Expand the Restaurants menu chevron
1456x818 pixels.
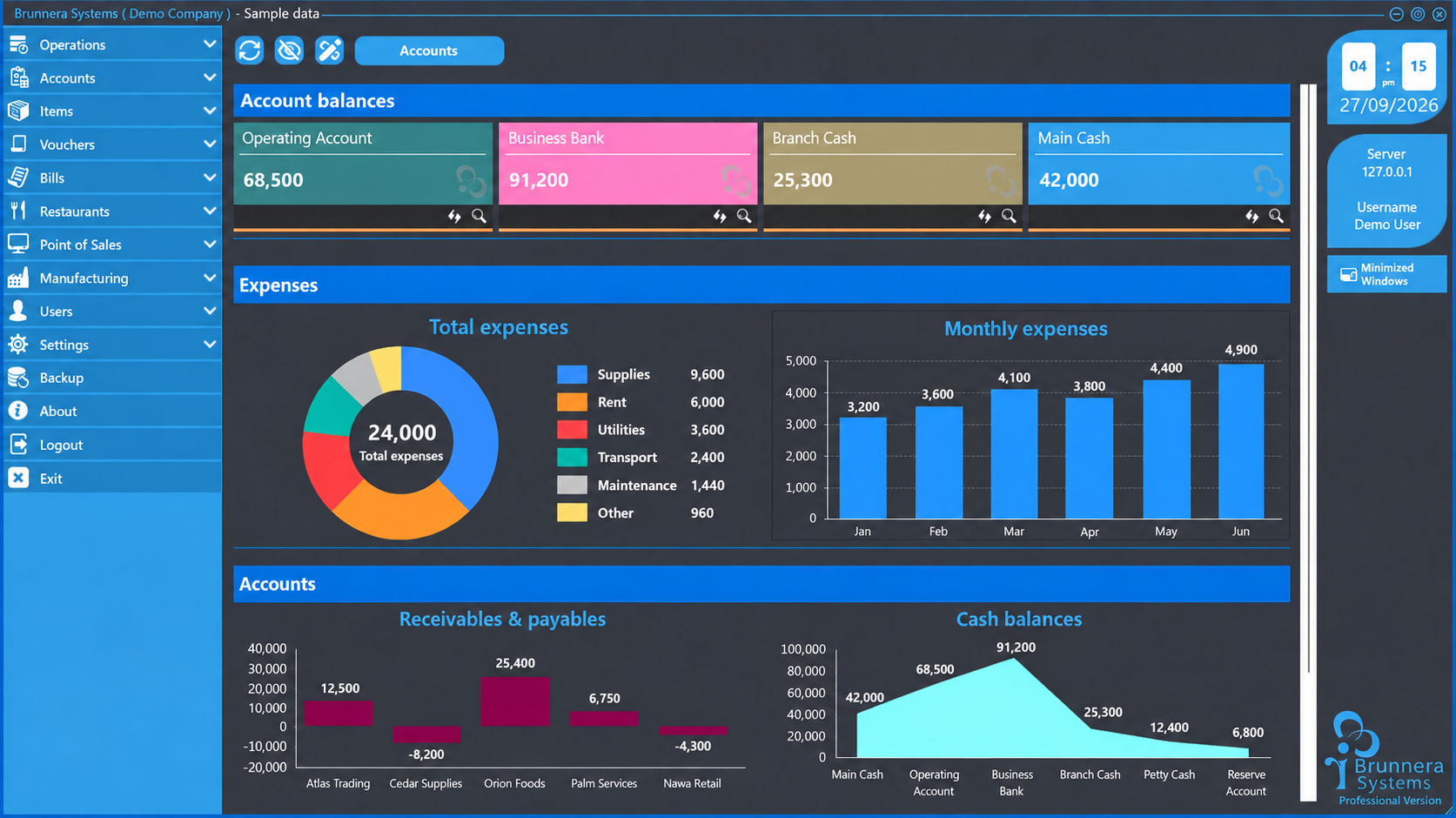210,211
